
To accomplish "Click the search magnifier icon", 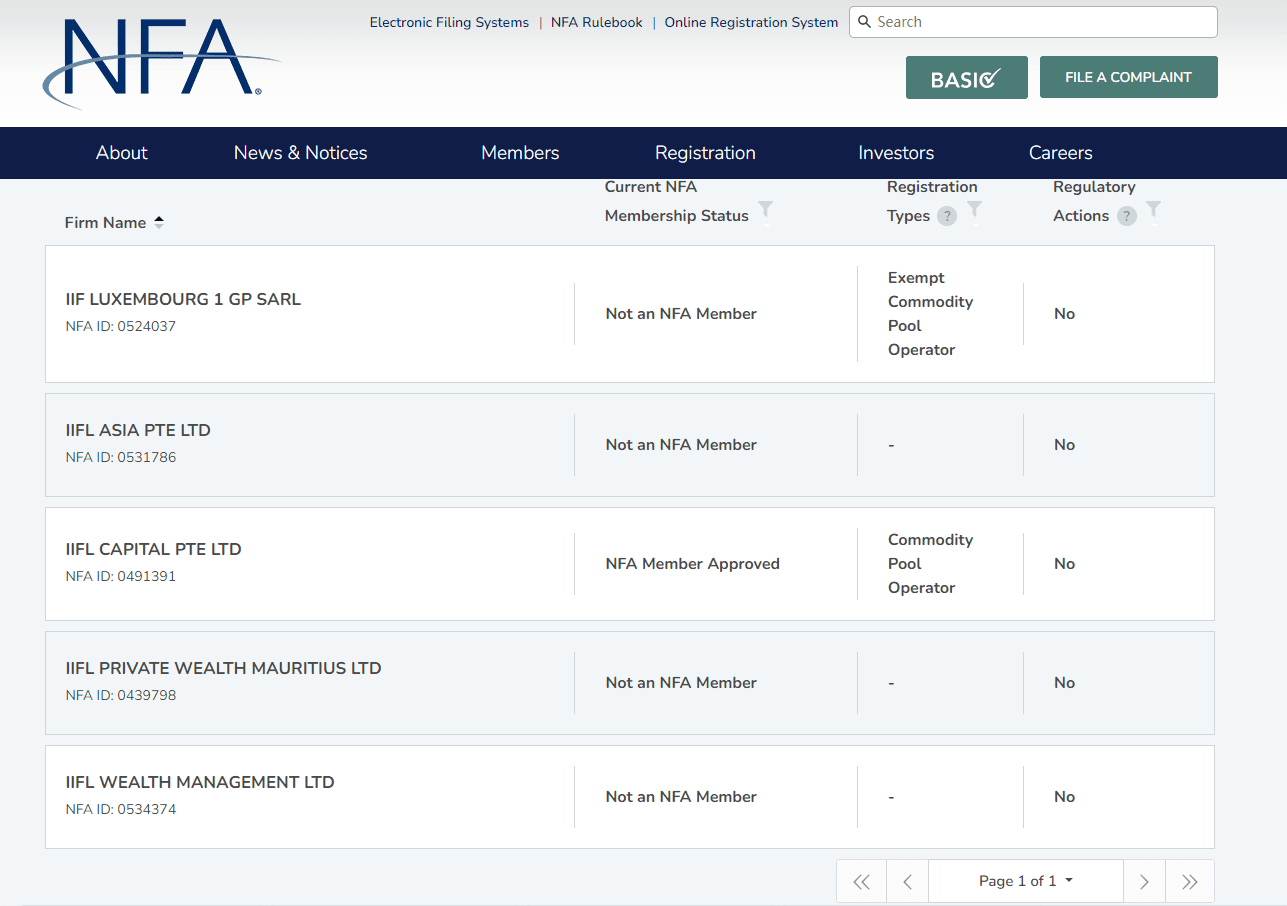I will 865,22.
